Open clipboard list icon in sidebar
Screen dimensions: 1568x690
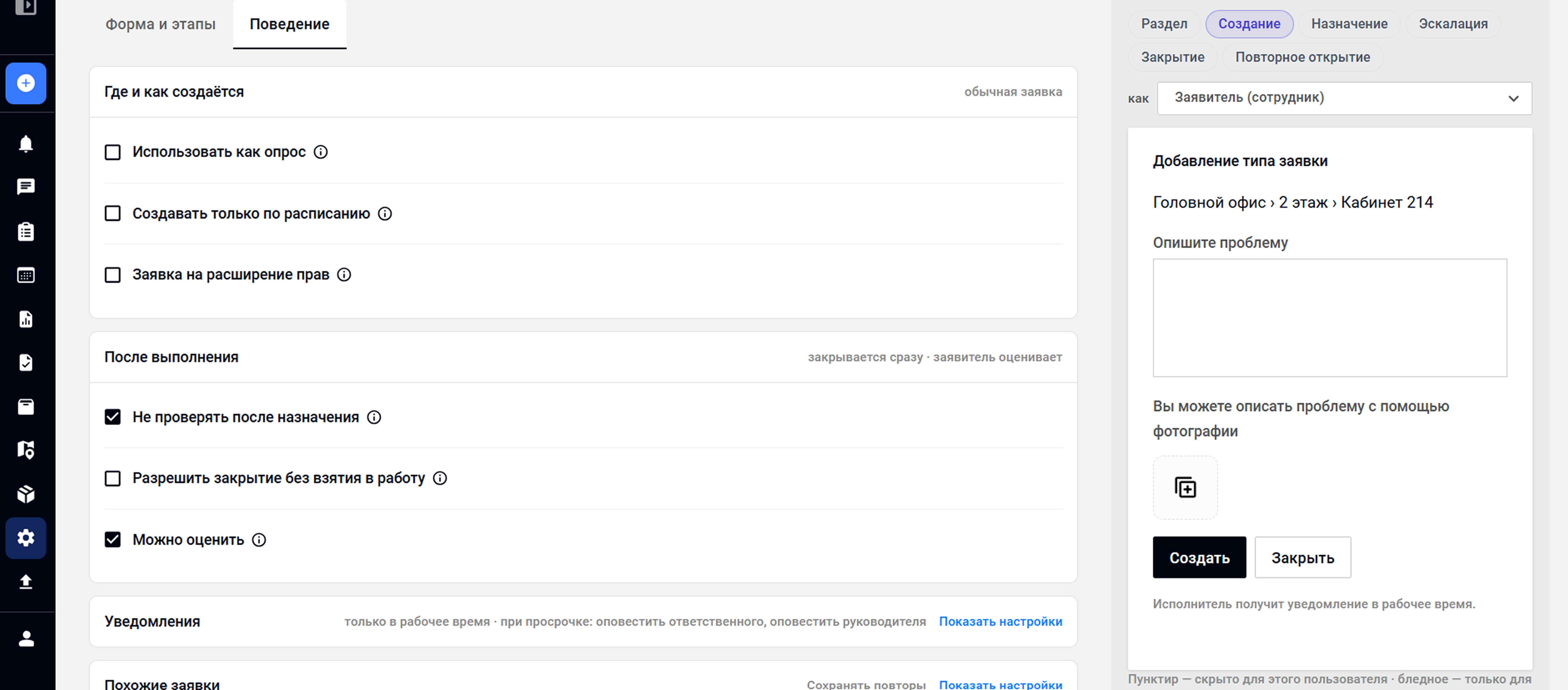tap(25, 231)
